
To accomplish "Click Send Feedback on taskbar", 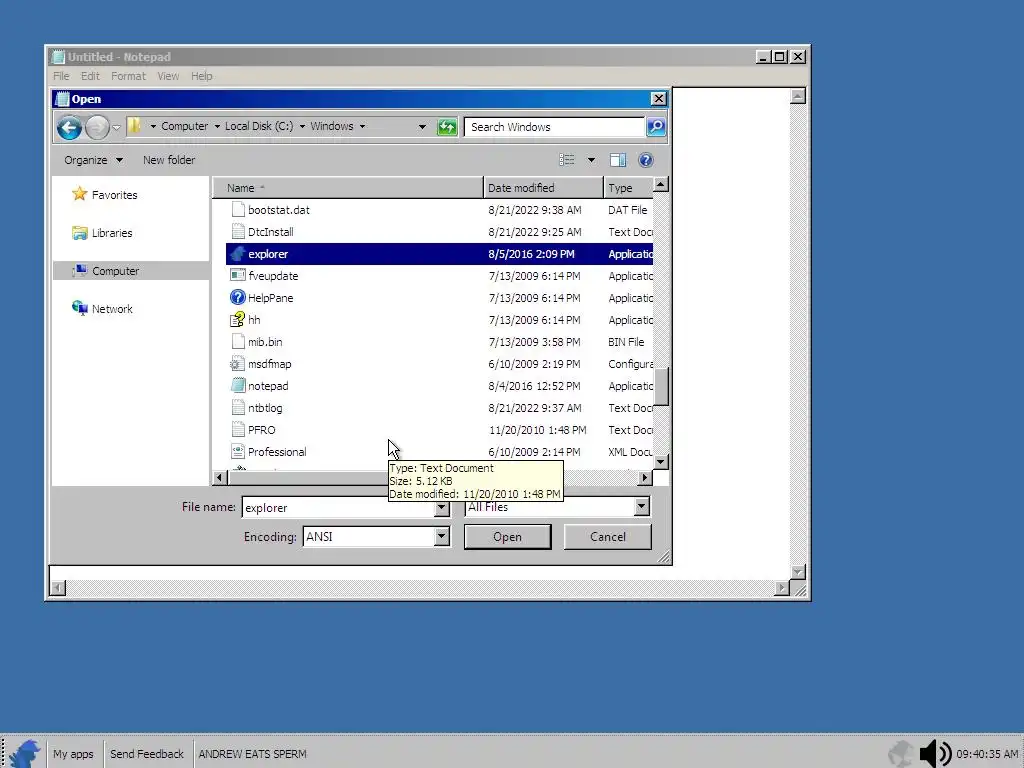I will click(x=146, y=754).
